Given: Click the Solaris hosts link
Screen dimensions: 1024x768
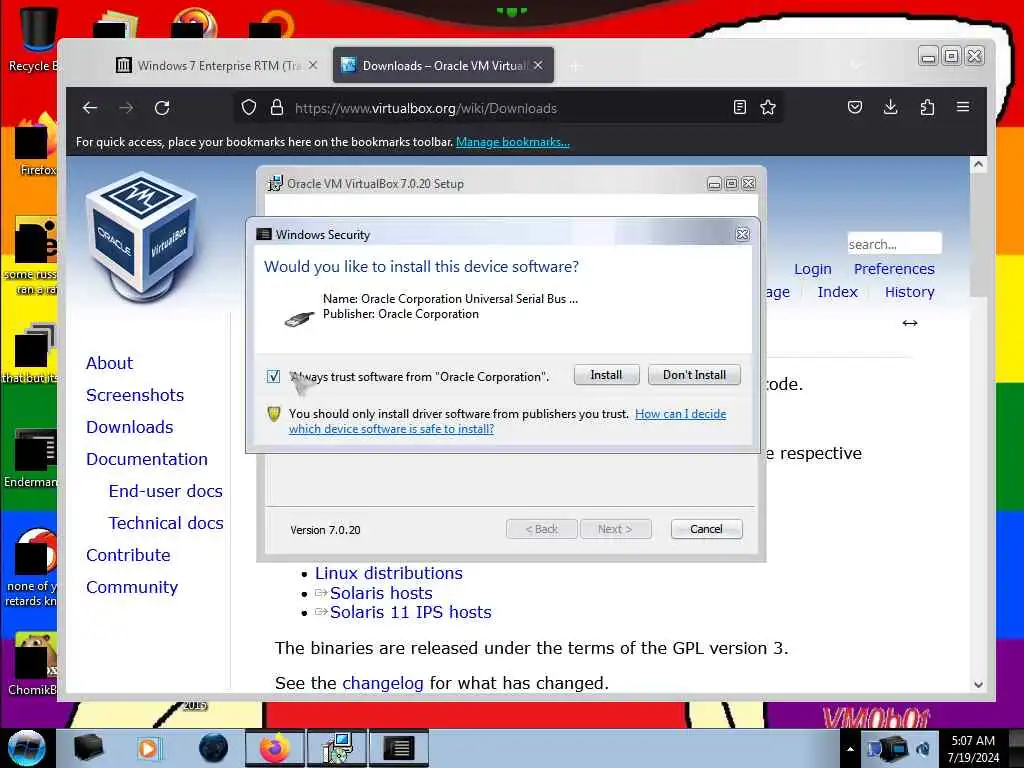Looking at the screenshot, I should [381, 593].
